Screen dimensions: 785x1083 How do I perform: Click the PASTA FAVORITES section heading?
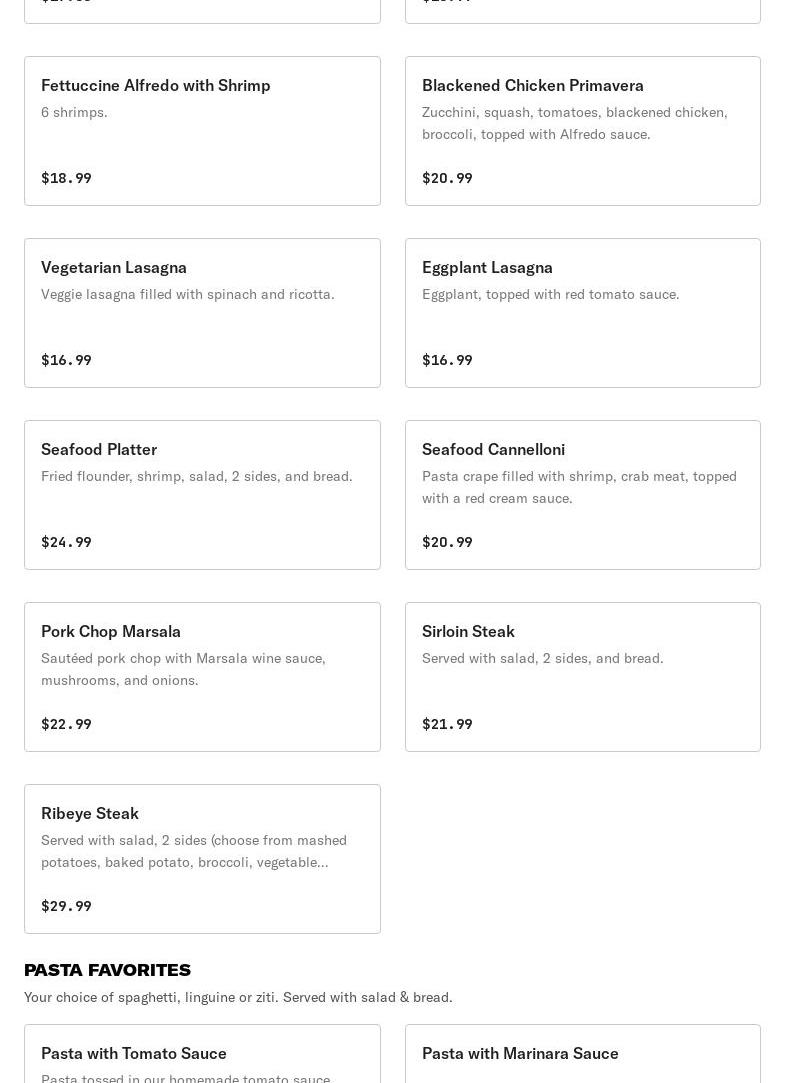click(x=107, y=970)
